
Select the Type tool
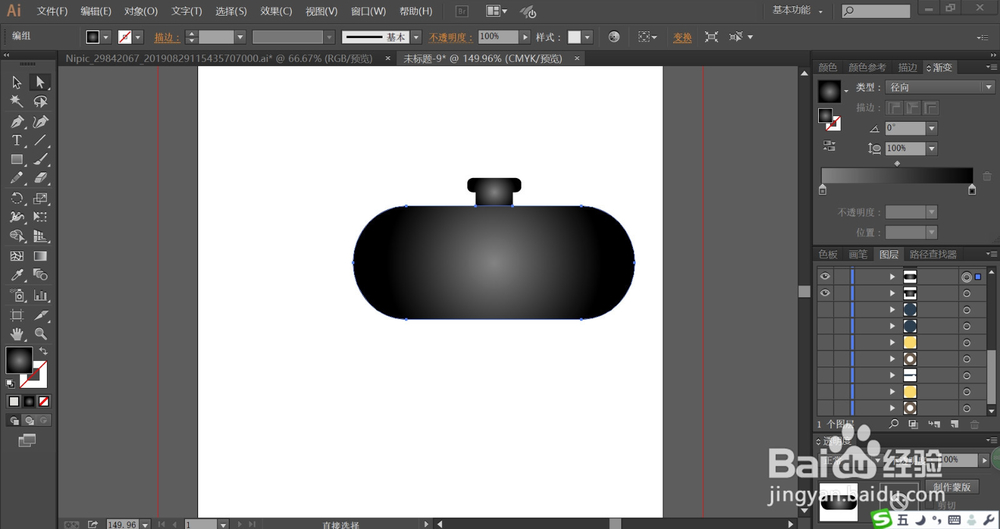click(x=17, y=140)
